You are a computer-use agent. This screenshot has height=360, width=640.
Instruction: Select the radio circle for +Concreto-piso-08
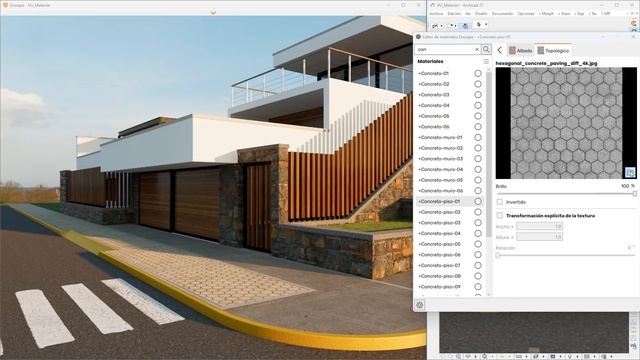coord(478,276)
